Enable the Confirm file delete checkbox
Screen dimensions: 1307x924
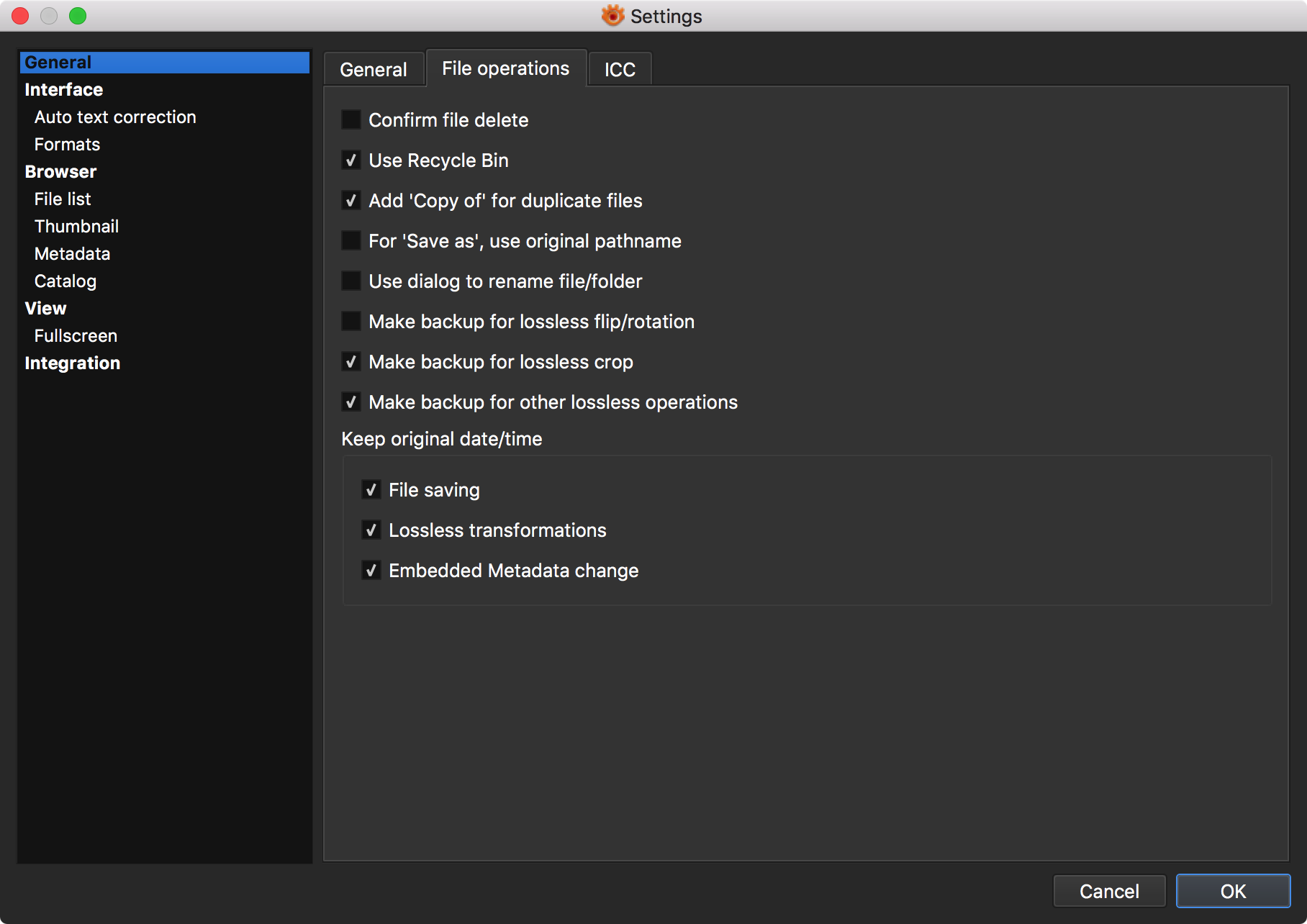(x=351, y=120)
